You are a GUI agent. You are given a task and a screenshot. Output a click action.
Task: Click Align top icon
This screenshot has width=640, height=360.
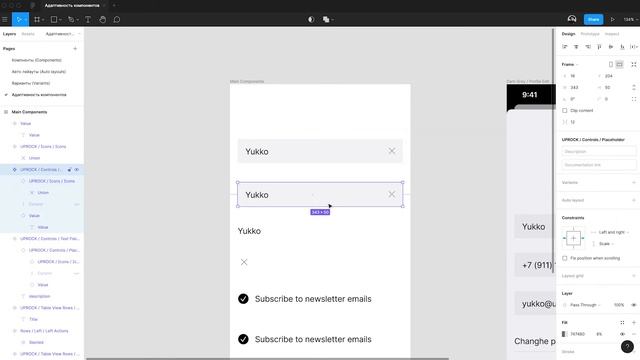coord(599,47)
